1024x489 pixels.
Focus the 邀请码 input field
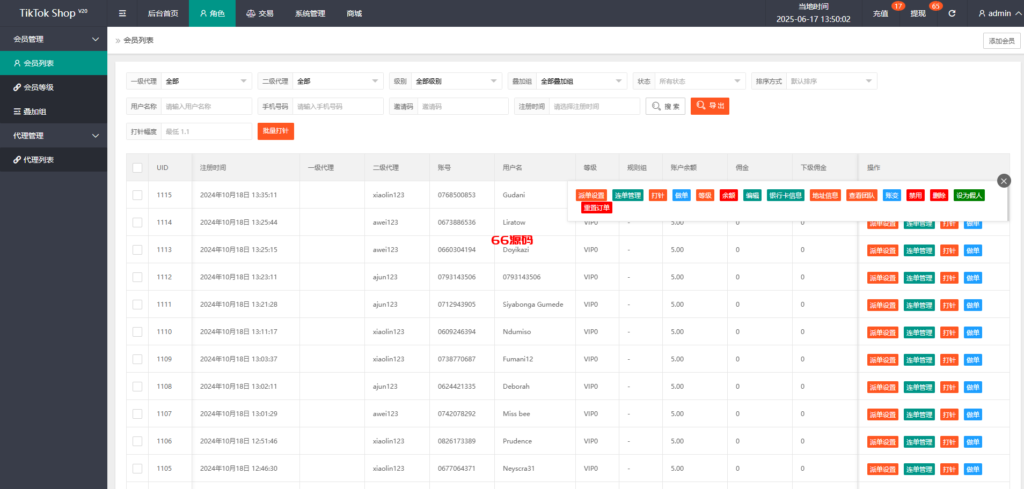click(463, 106)
